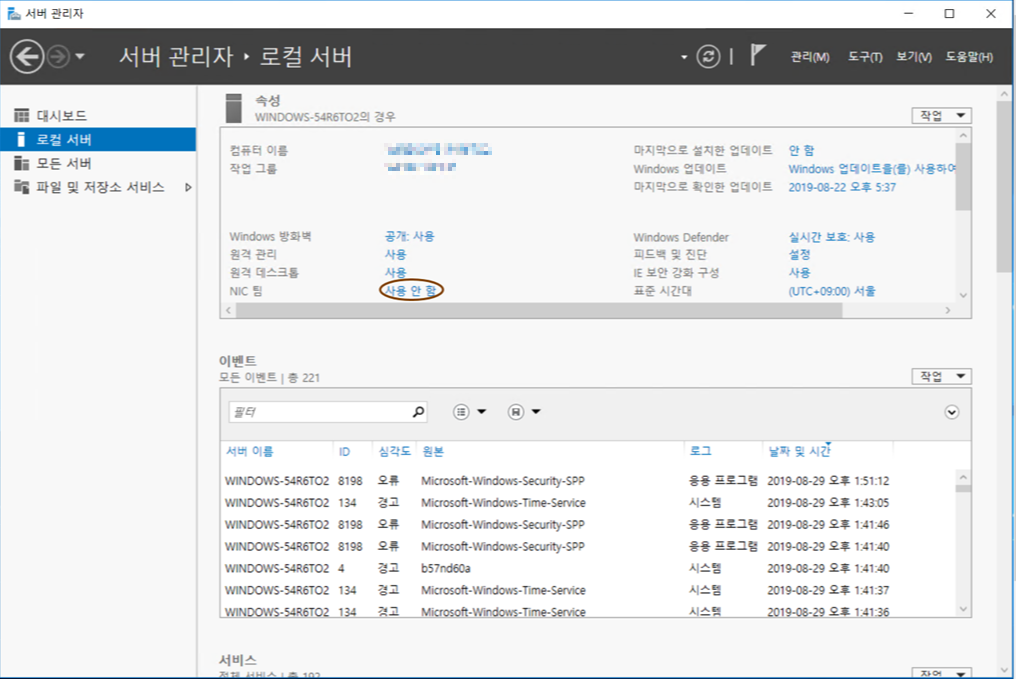Open the 도구(T) menu

pyautogui.click(x=865, y=57)
